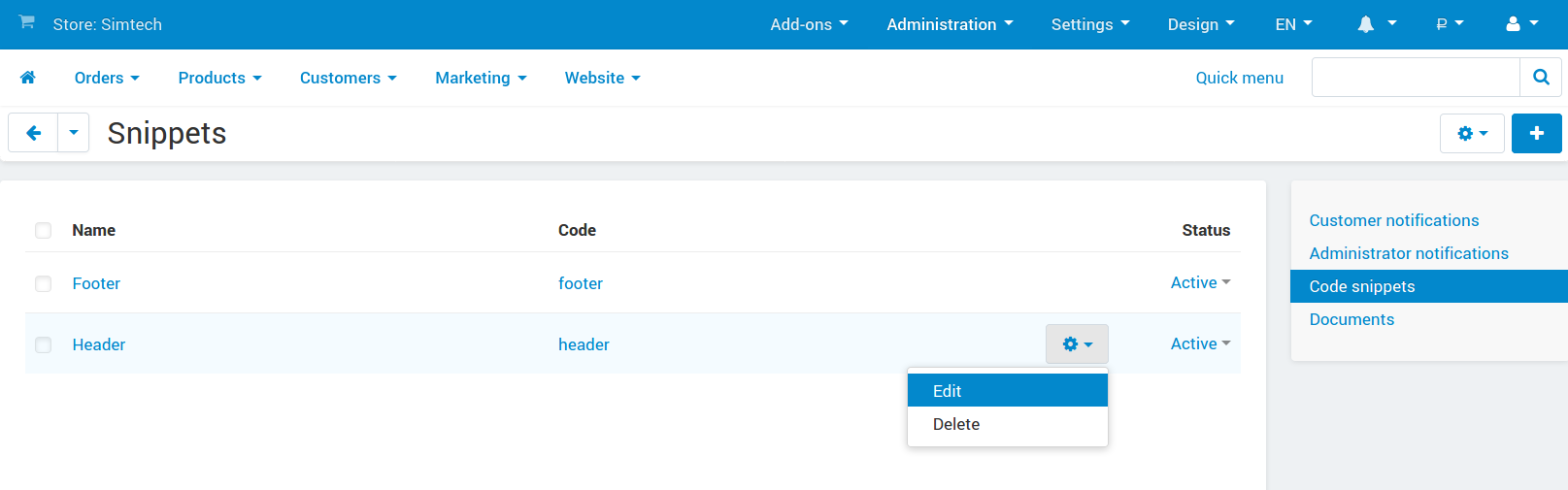Go to the home dashboard icon
The image size is (1568, 490).
point(28,78)
